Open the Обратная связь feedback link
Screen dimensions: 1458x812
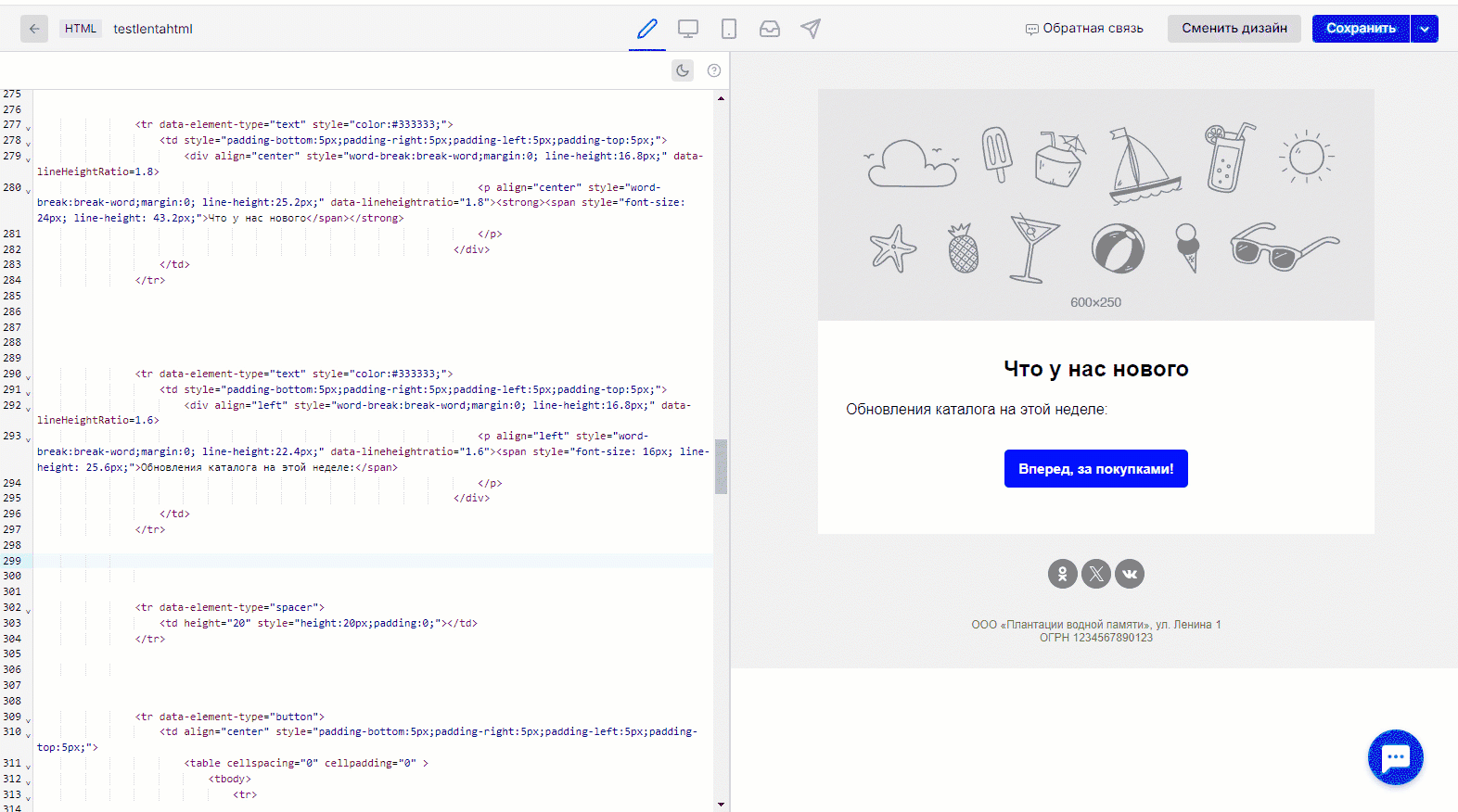1084,29
